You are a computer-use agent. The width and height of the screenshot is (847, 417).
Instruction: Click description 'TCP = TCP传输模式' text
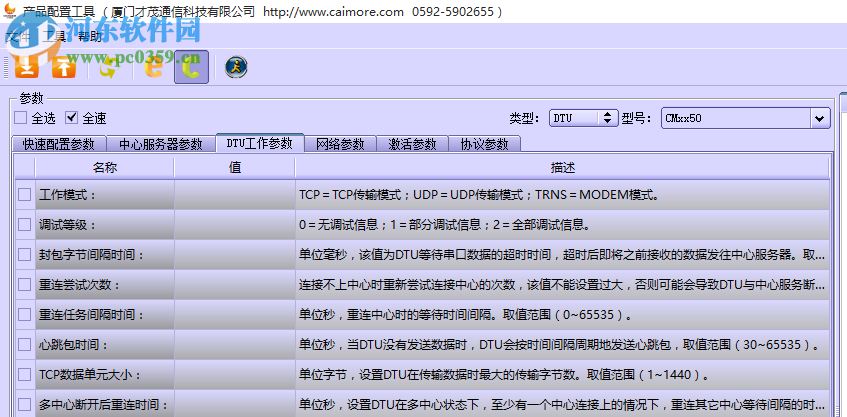tap(351, 195)
